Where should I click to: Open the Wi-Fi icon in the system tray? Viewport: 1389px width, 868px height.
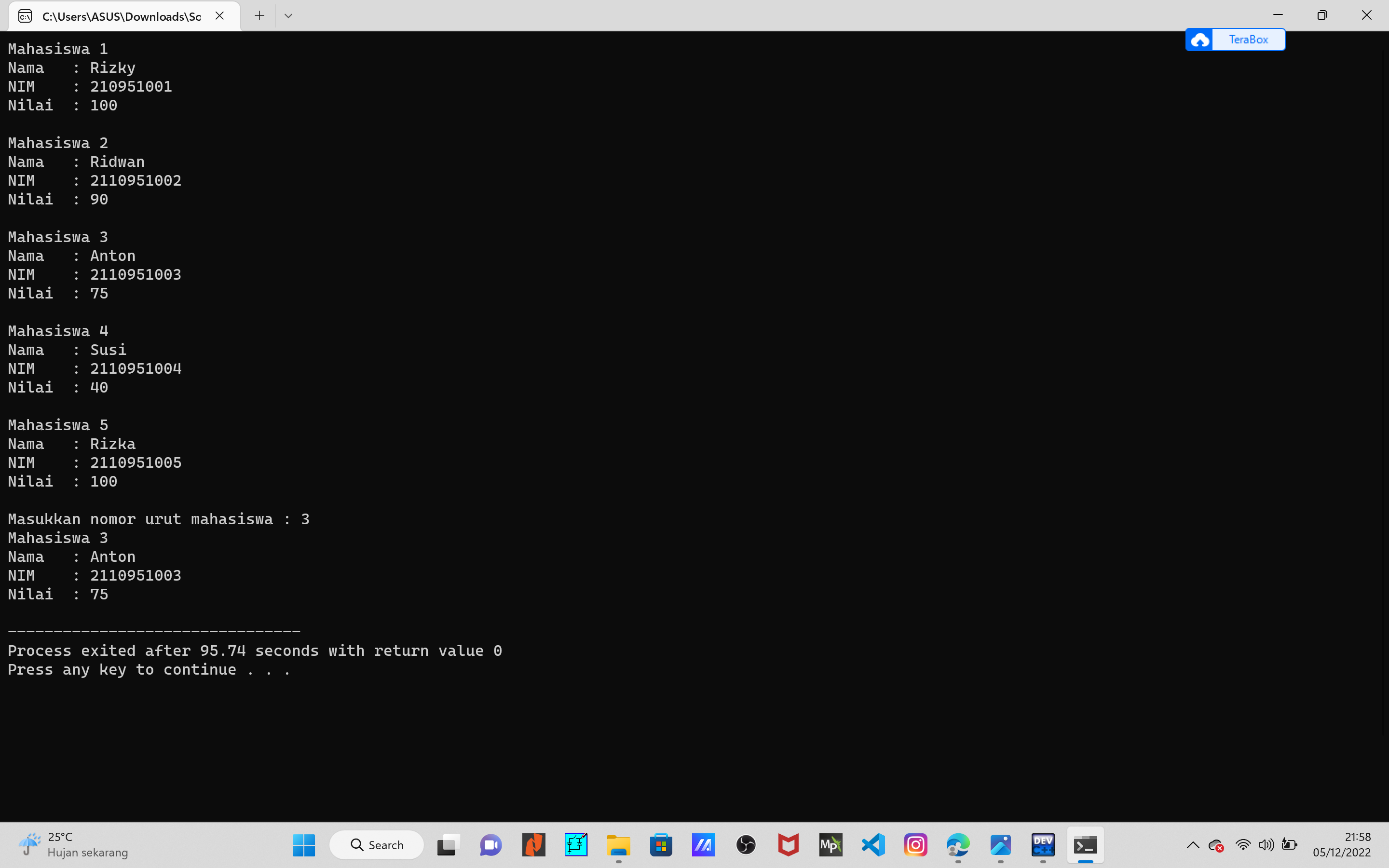pyautogui.click(x=1243, y=844)
